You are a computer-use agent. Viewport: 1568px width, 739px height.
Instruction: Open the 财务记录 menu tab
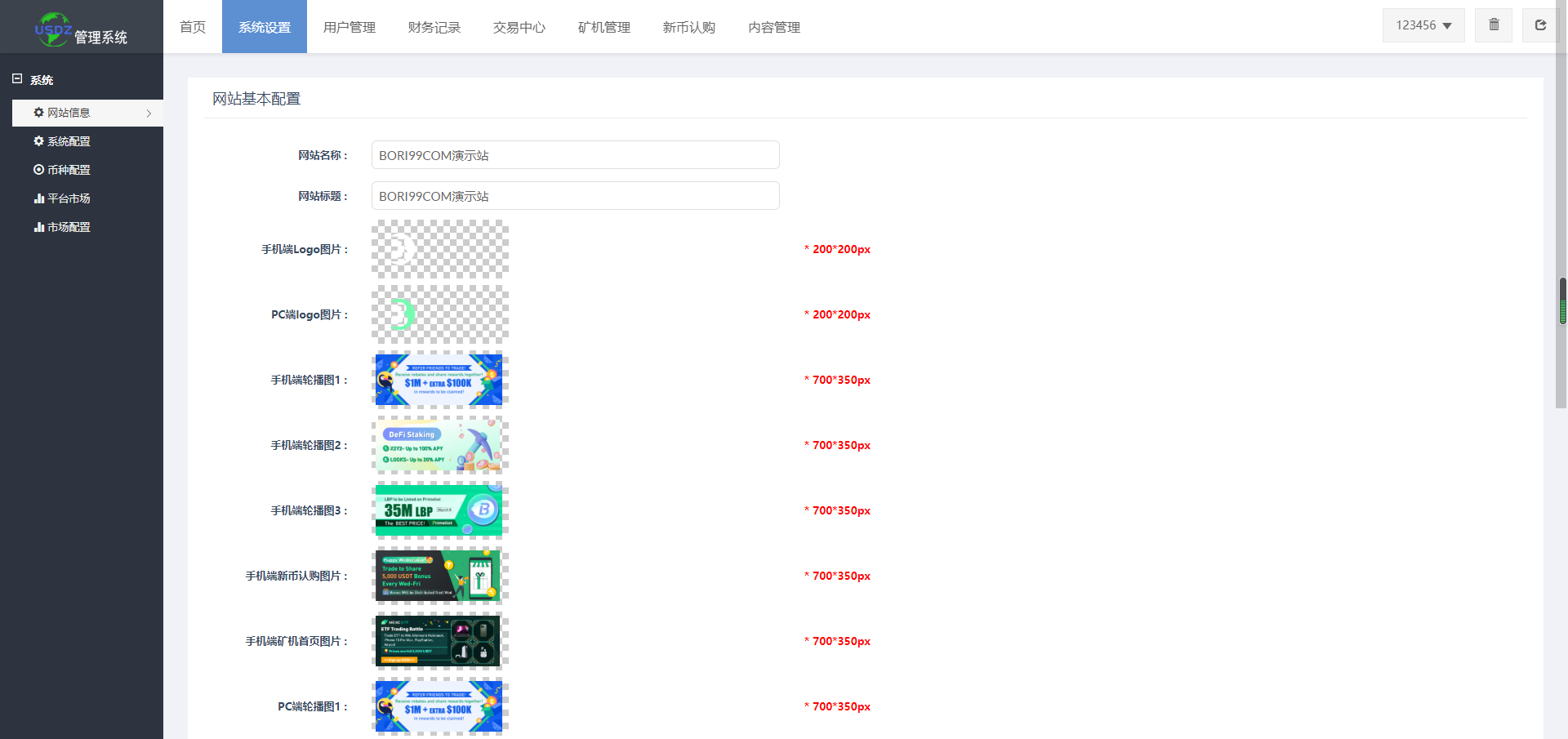(434, 27)
